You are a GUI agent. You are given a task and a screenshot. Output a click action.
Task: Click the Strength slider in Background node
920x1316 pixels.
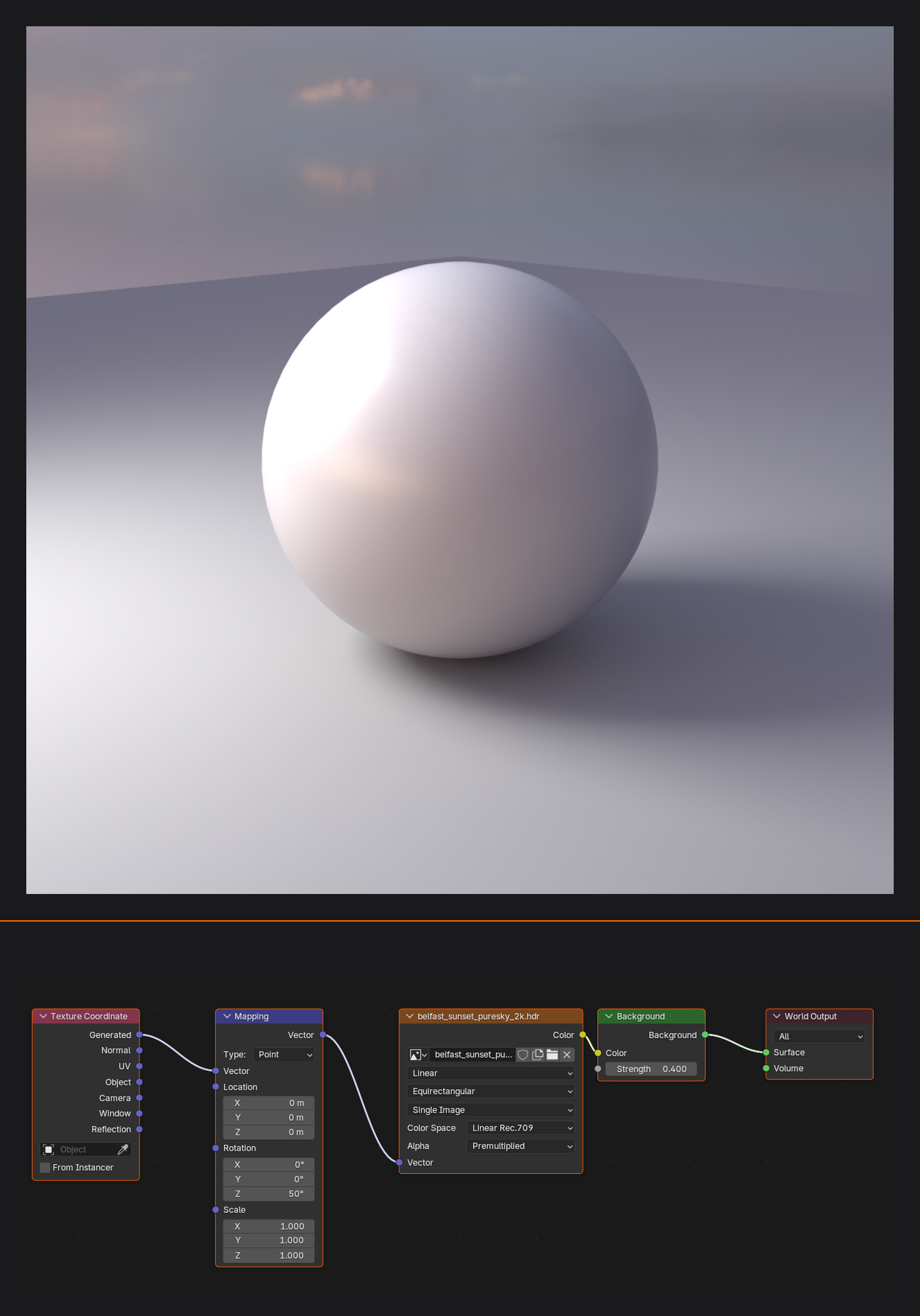pos(651,1069)
